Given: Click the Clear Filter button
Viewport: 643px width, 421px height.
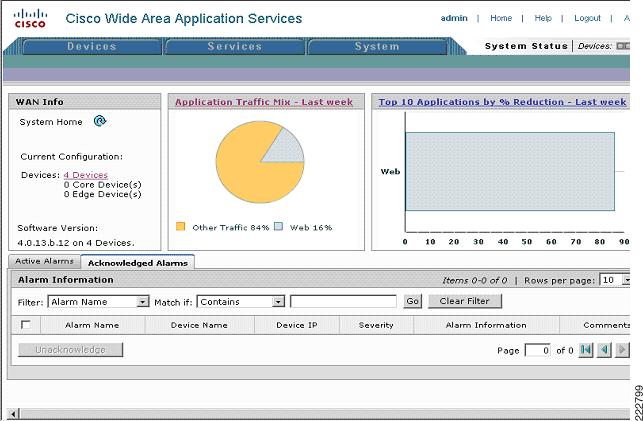Looking at the screenshot, I should 465,301.
